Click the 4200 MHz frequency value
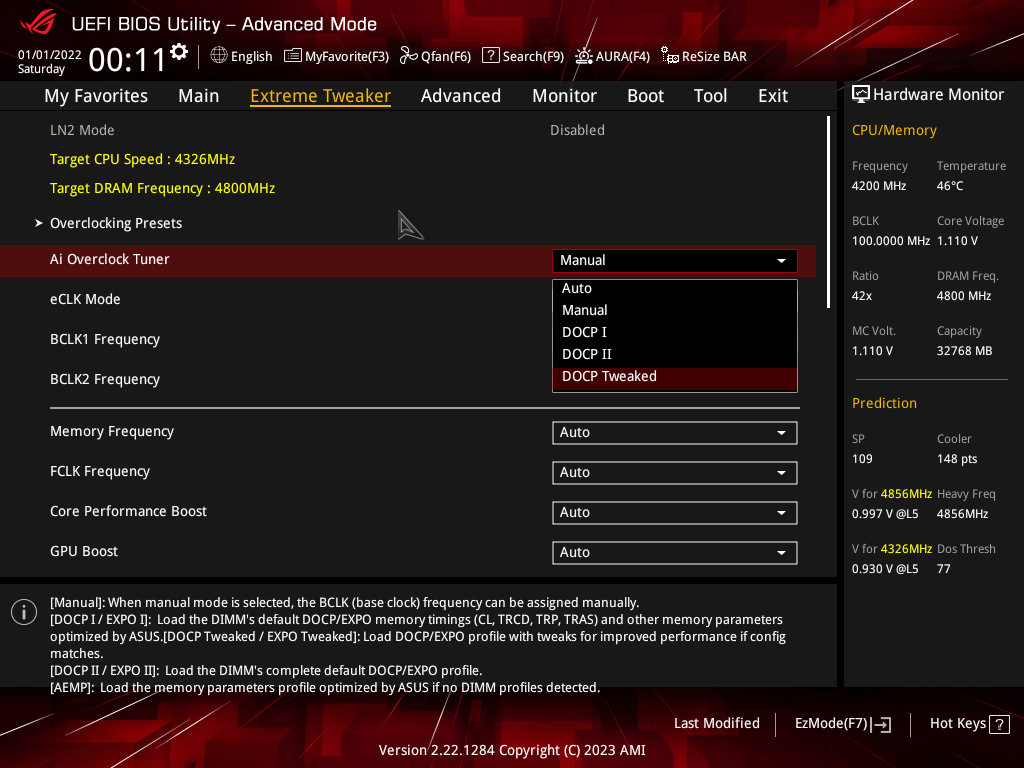Image resolution: width=1024 pixels, height=768 pixels. pyautogui.click(x=879, y=186)
